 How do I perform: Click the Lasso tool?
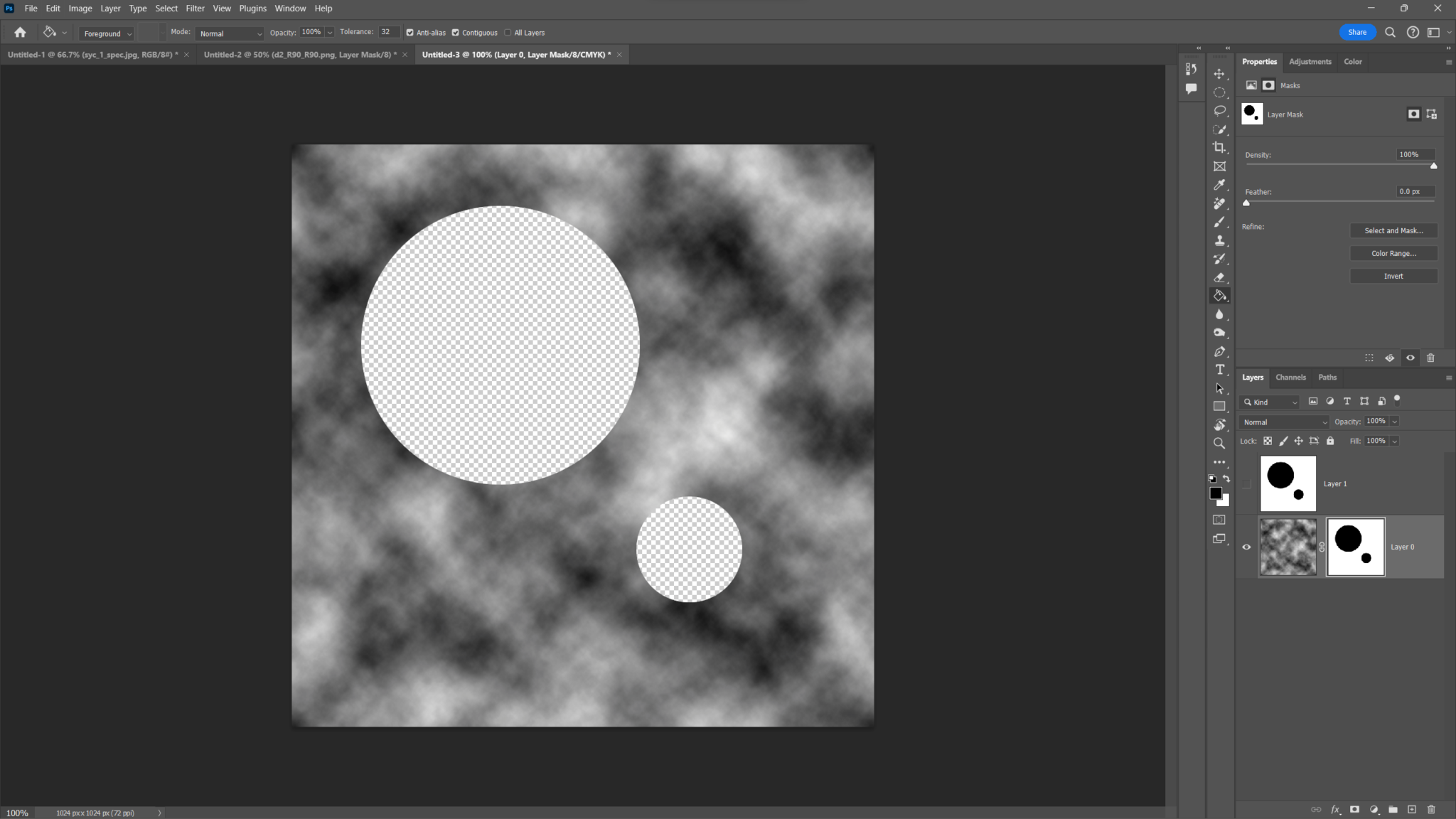click(1220, 111)
